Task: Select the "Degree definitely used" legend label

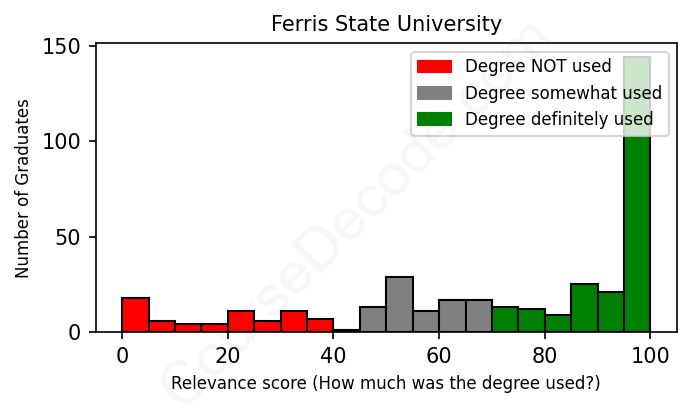Action: tap(559, 119)
